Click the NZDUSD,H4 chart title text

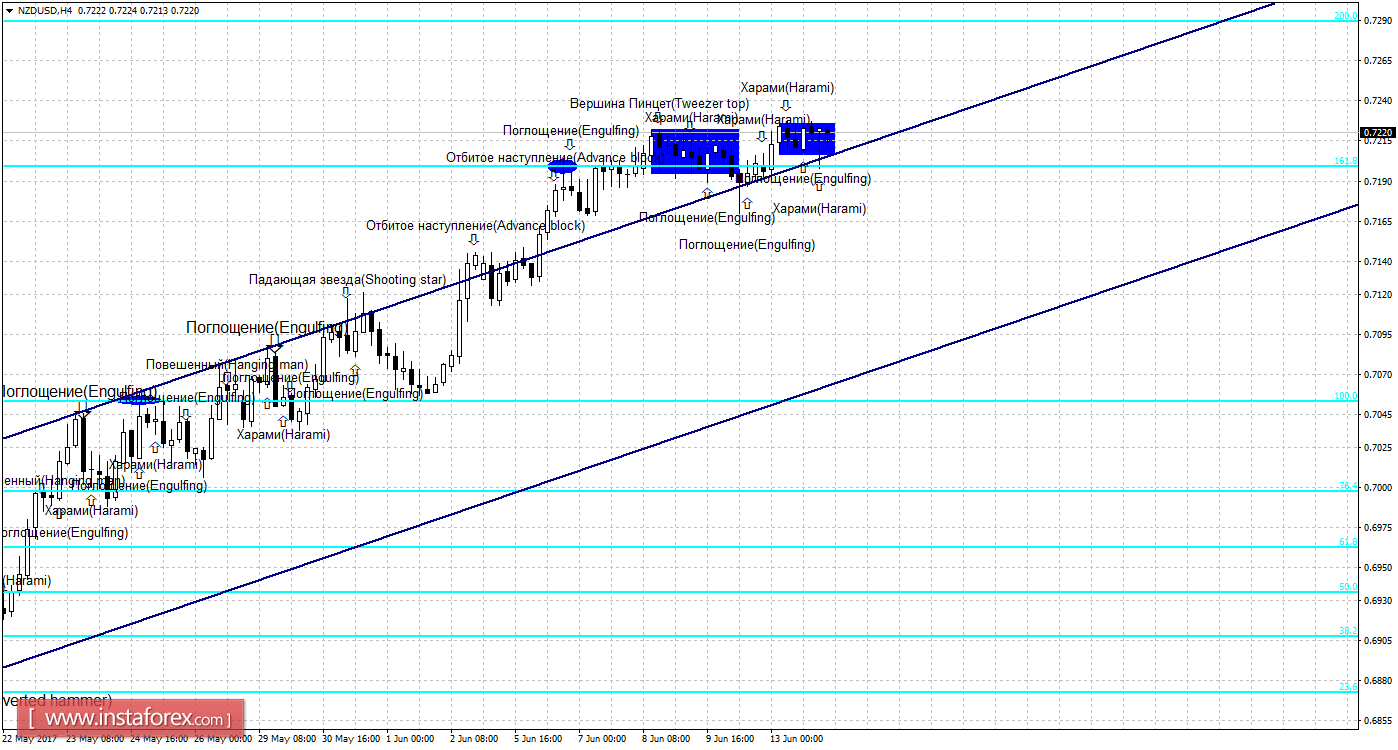tap(44, 10)
